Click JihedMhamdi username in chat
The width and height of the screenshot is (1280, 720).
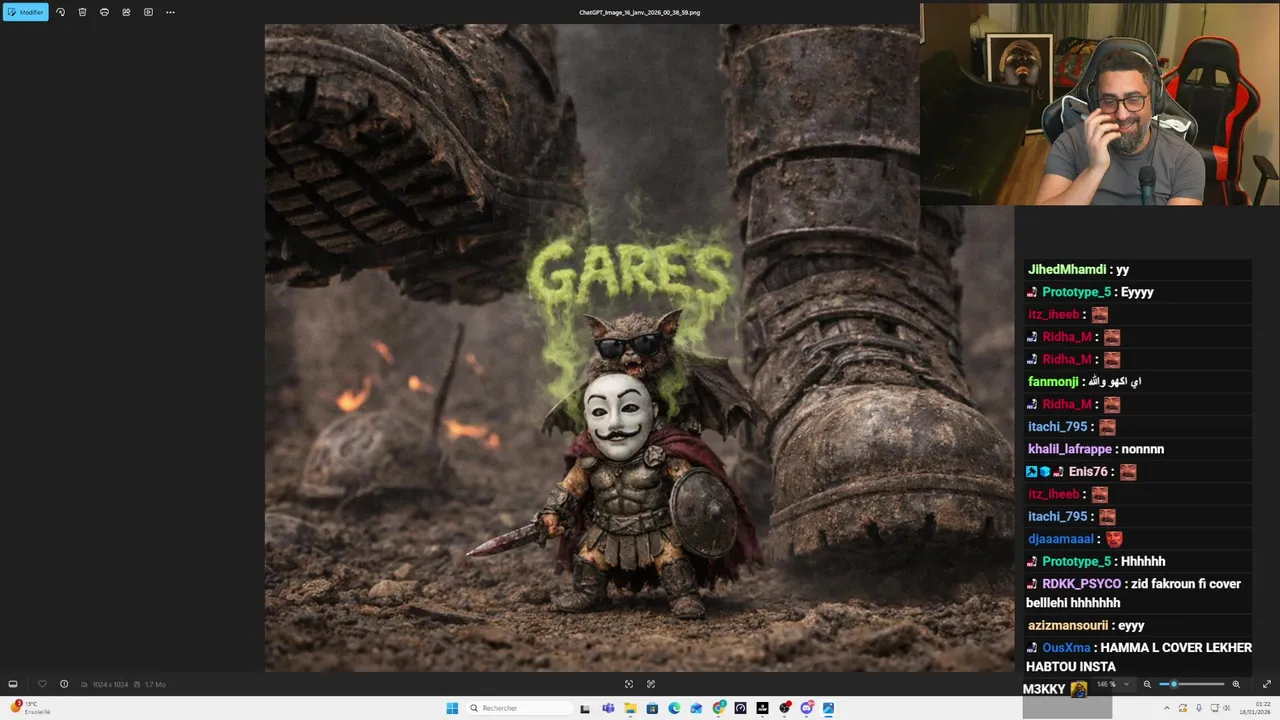(1067, 269)
